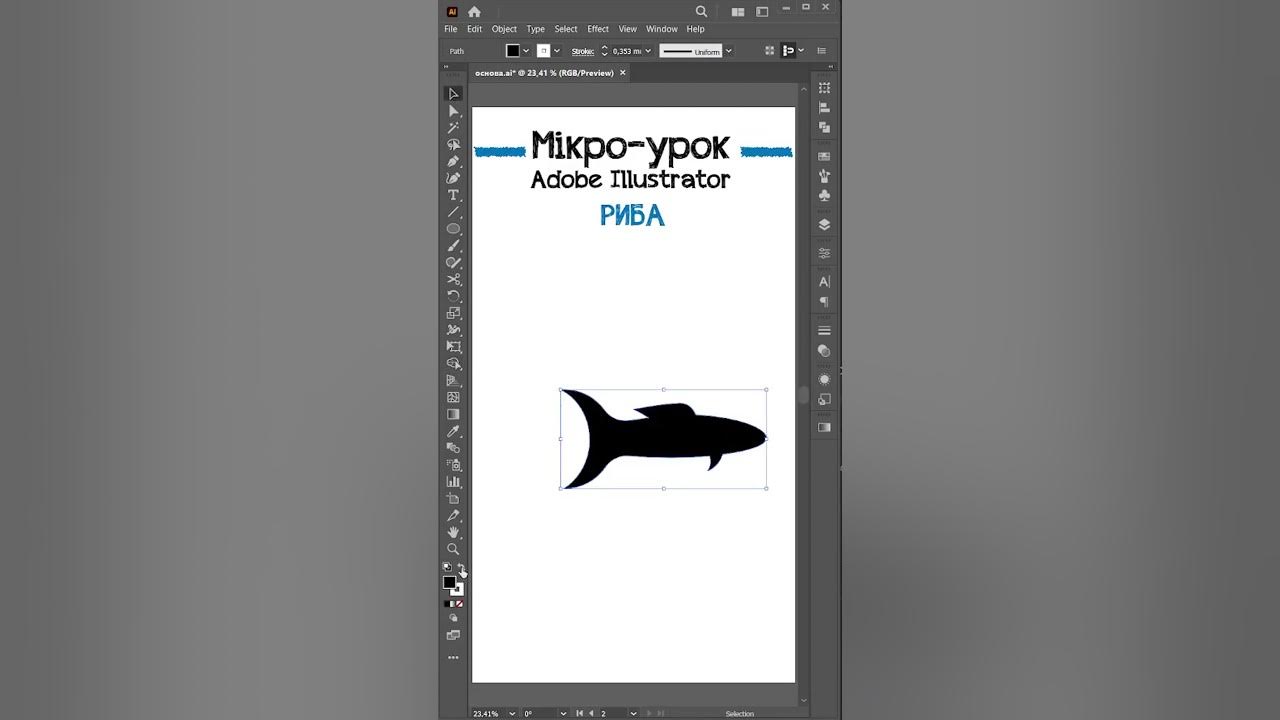Open the Select menu
Screen dimensions: 1280x720
coord(566,29)
